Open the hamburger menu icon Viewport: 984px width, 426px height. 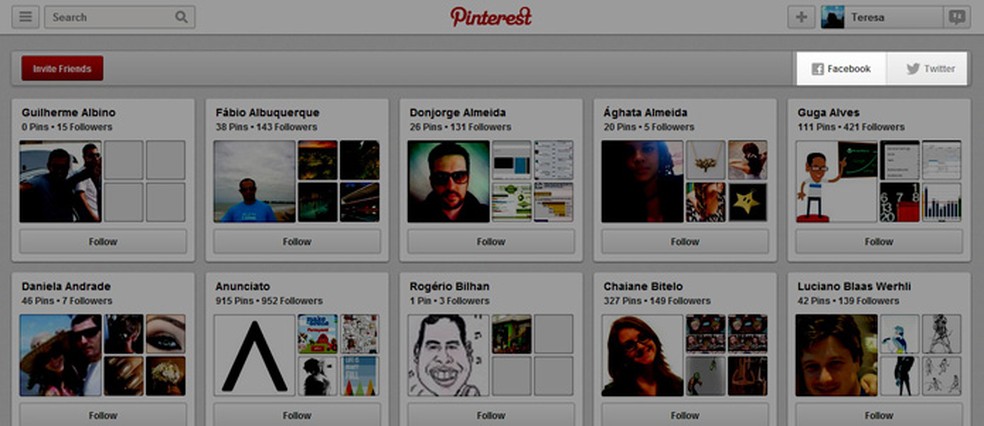point(25,17)
